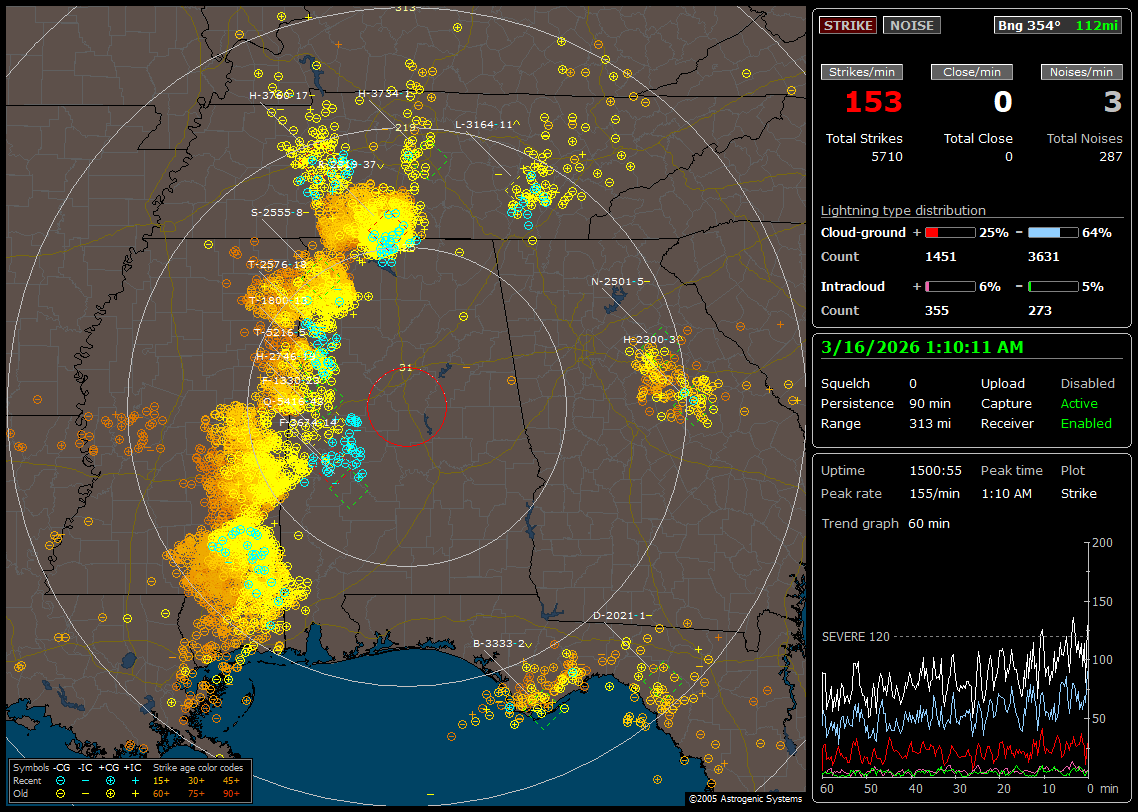Image resolution: width=1138 pixels, height=812 pixels.
Task: Click the old positive cloud-ground legend symbol
Action: (109, 793)
